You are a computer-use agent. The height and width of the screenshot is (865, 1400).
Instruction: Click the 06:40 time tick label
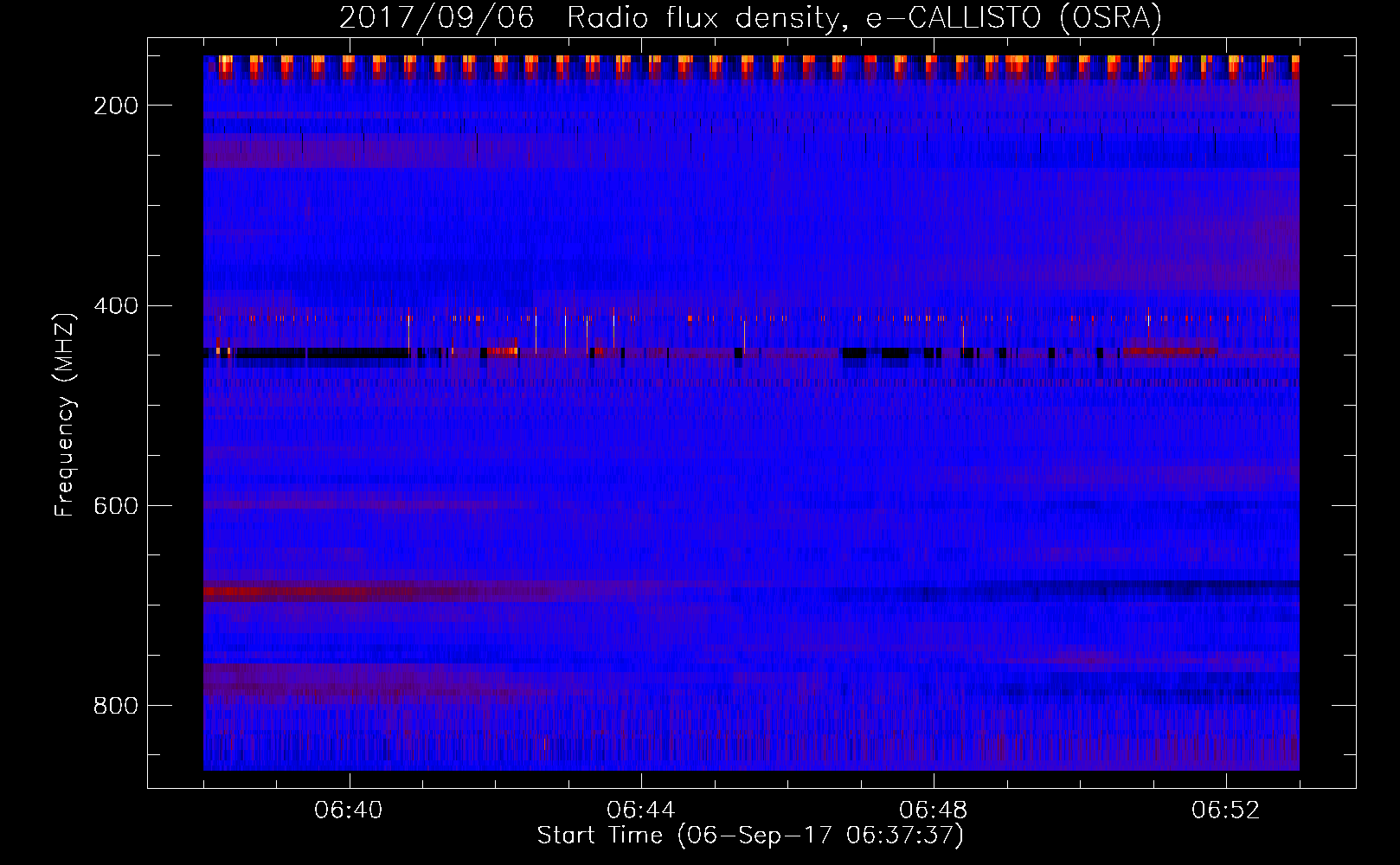coord(349,811)
